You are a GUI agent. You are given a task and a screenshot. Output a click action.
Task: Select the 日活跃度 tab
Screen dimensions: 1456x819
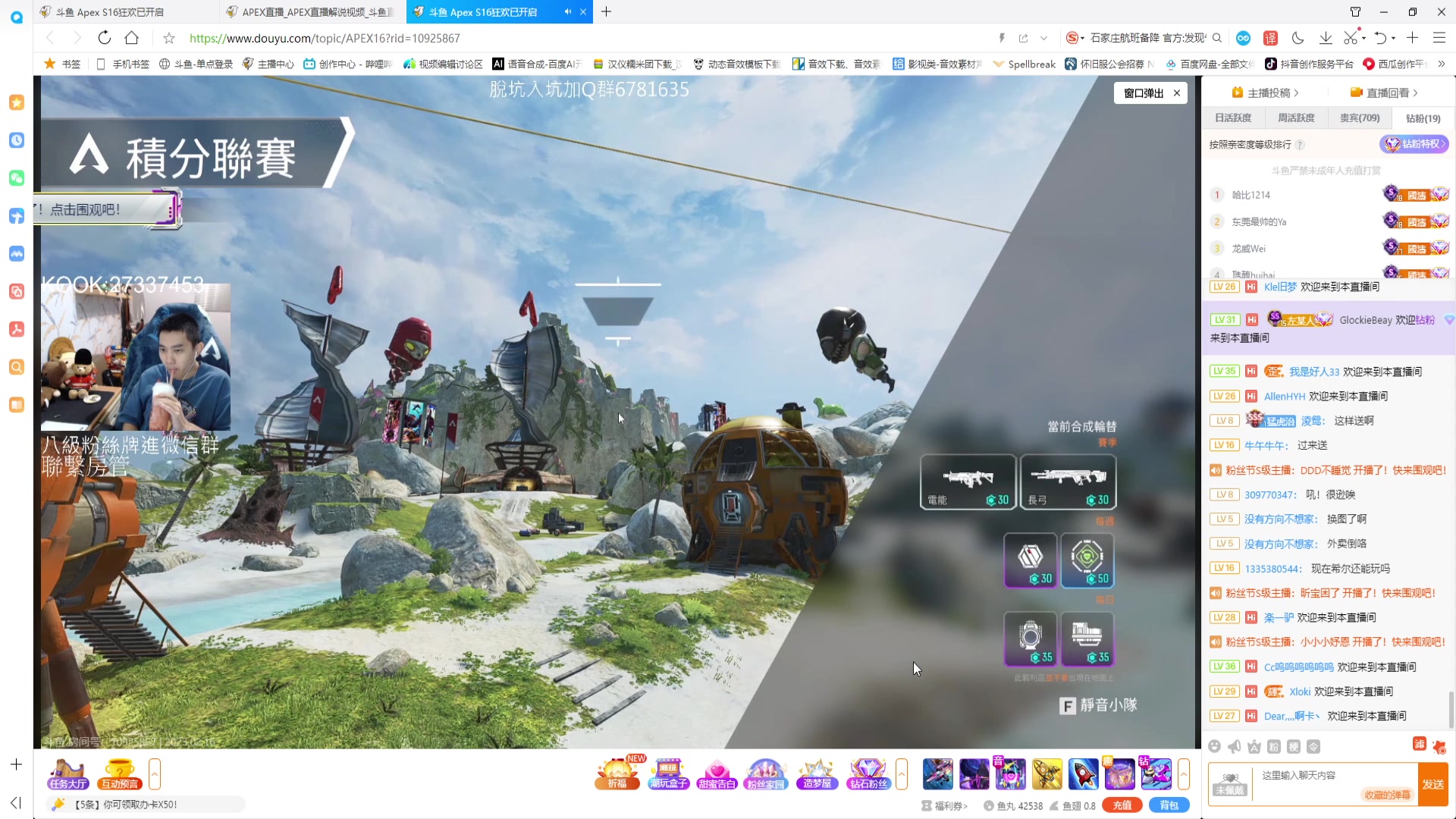tap(1233, 118)
